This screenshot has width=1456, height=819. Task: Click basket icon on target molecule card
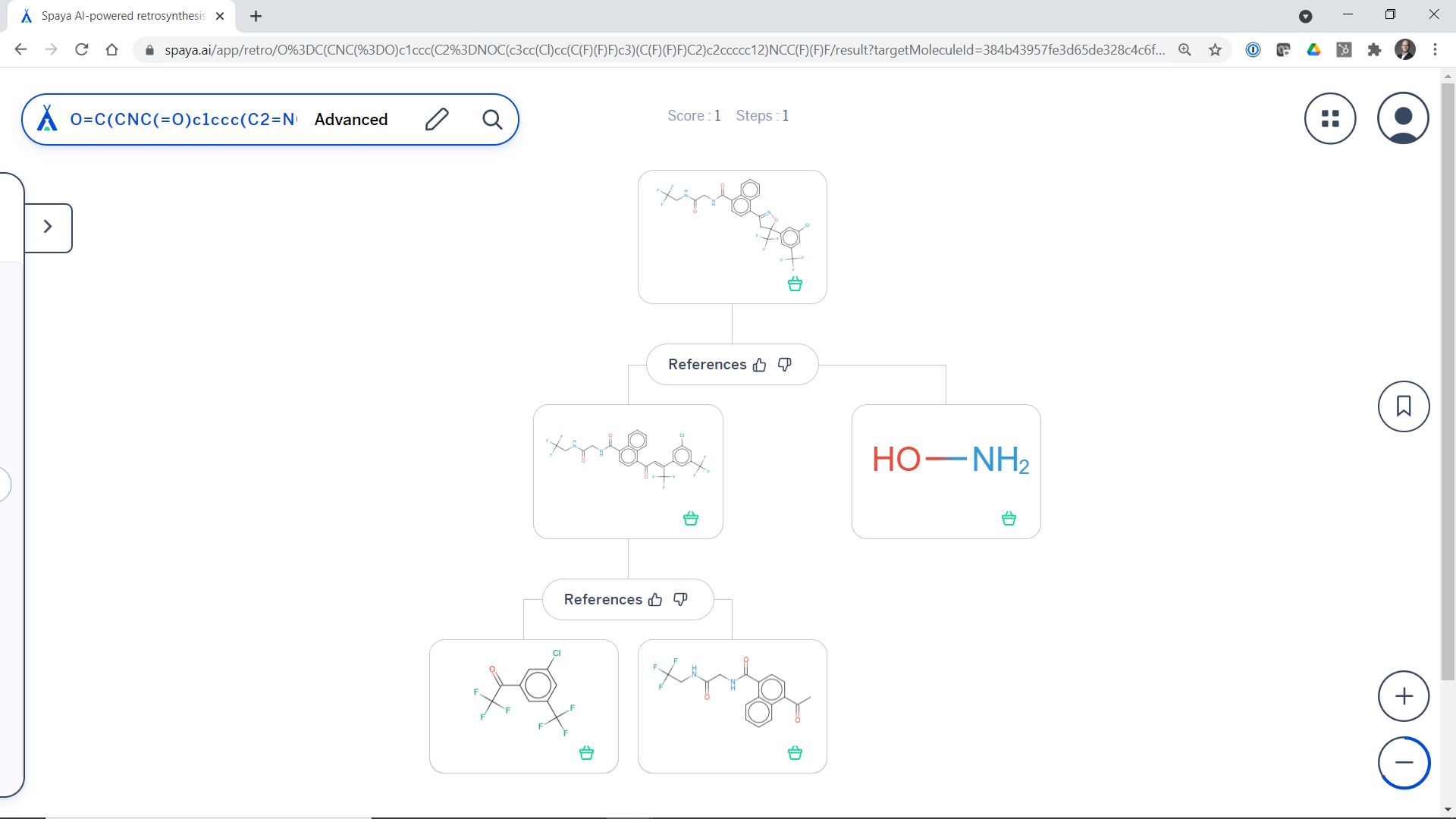click(x=795, y=284)
